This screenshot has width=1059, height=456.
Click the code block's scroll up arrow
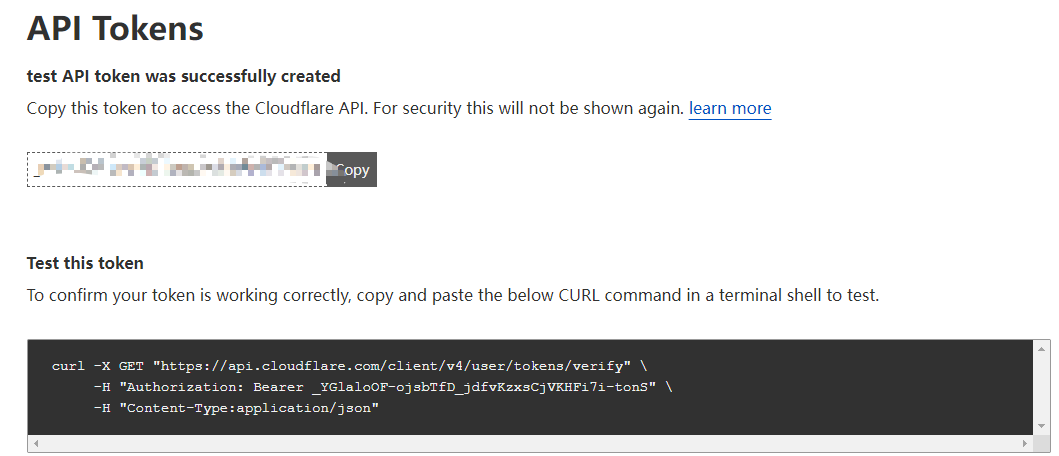1042,348
